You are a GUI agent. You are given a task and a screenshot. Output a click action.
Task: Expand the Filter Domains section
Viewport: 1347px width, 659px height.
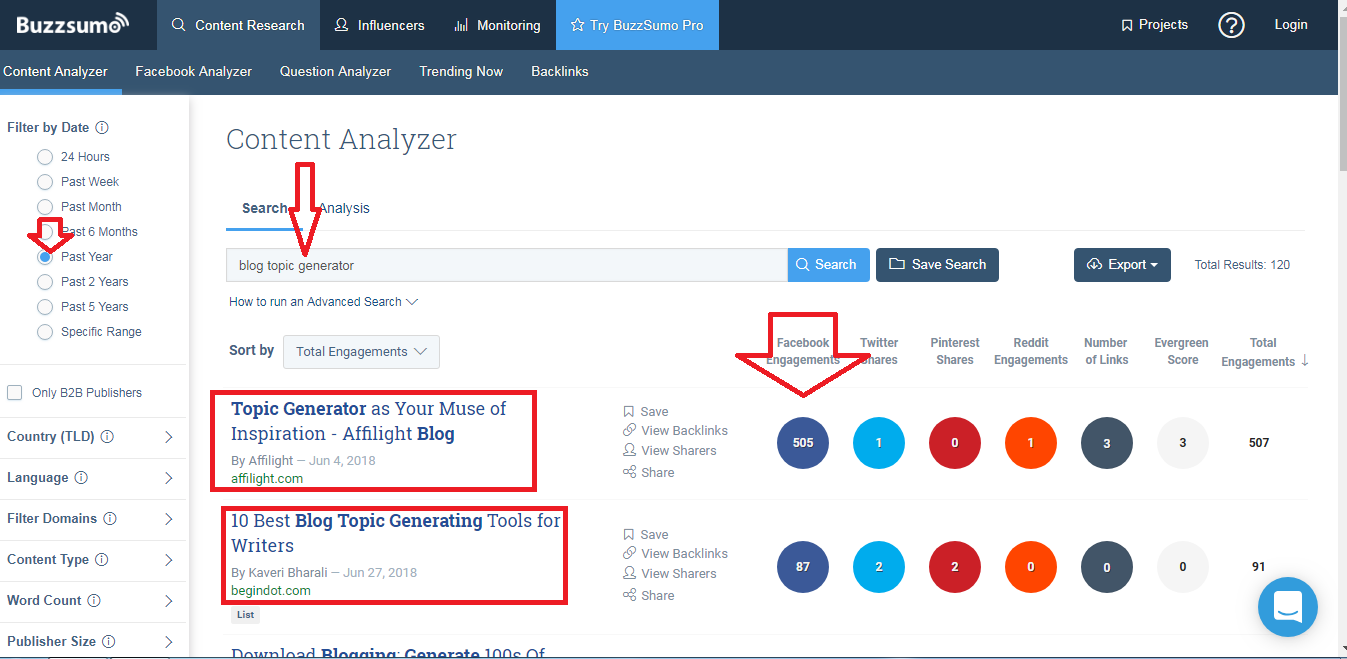168,519
